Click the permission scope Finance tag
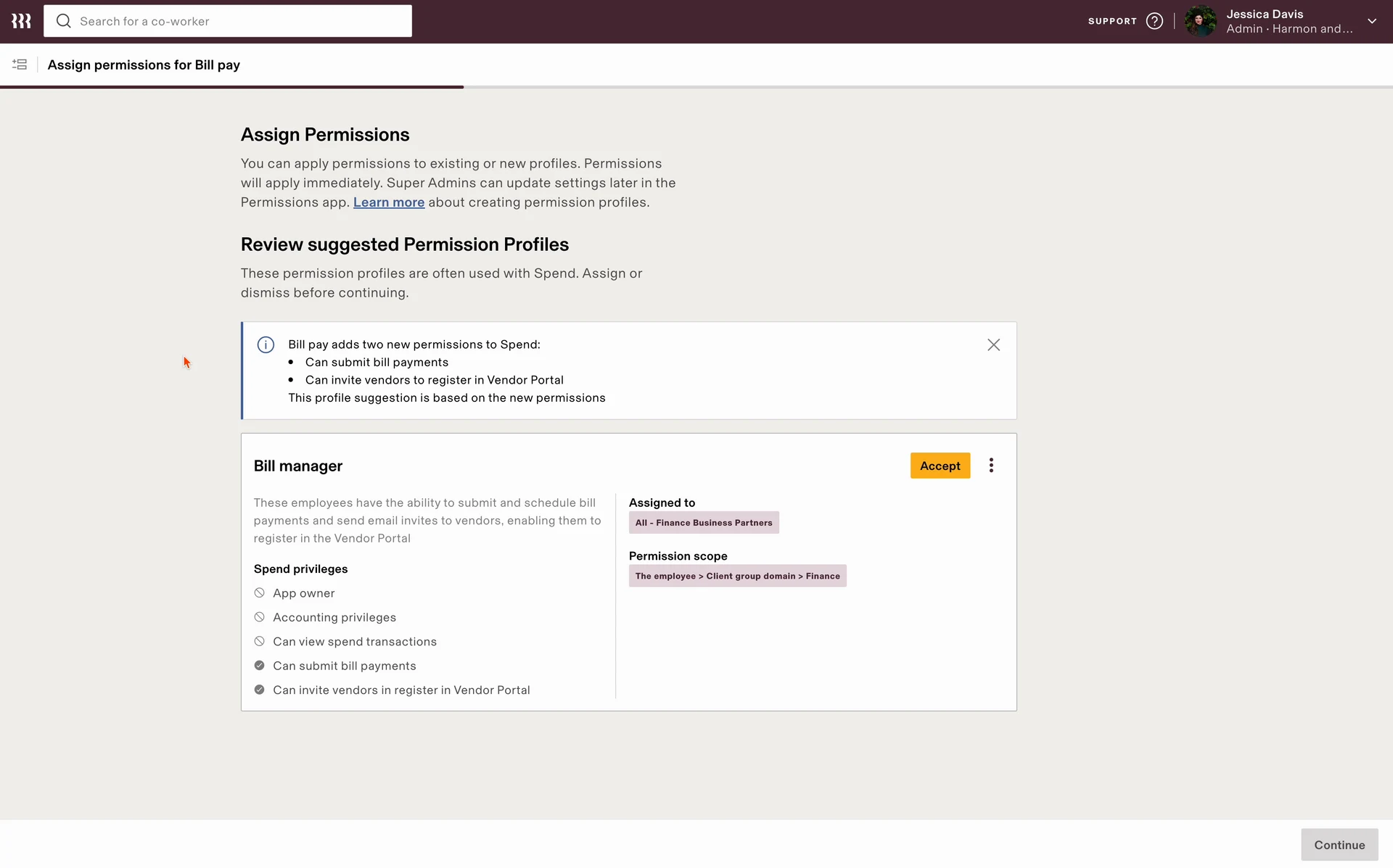 click(737, 576)
